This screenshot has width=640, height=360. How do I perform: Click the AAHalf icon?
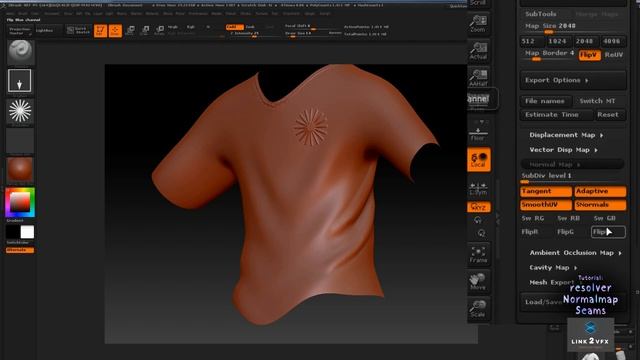pyautogui.click(x=478, y=78)
